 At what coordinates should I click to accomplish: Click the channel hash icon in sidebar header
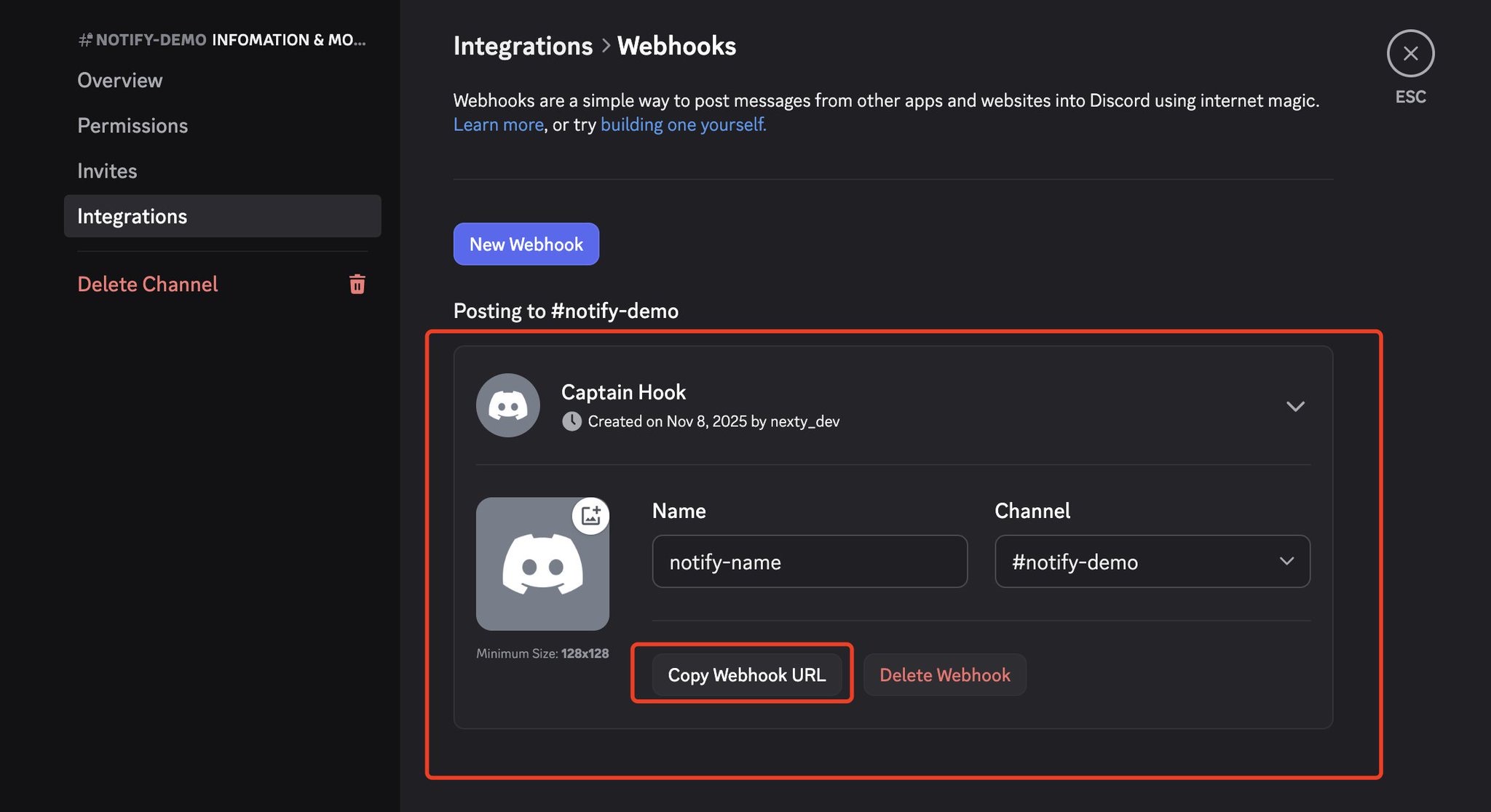pyautogui.click(x=85, y=40)
